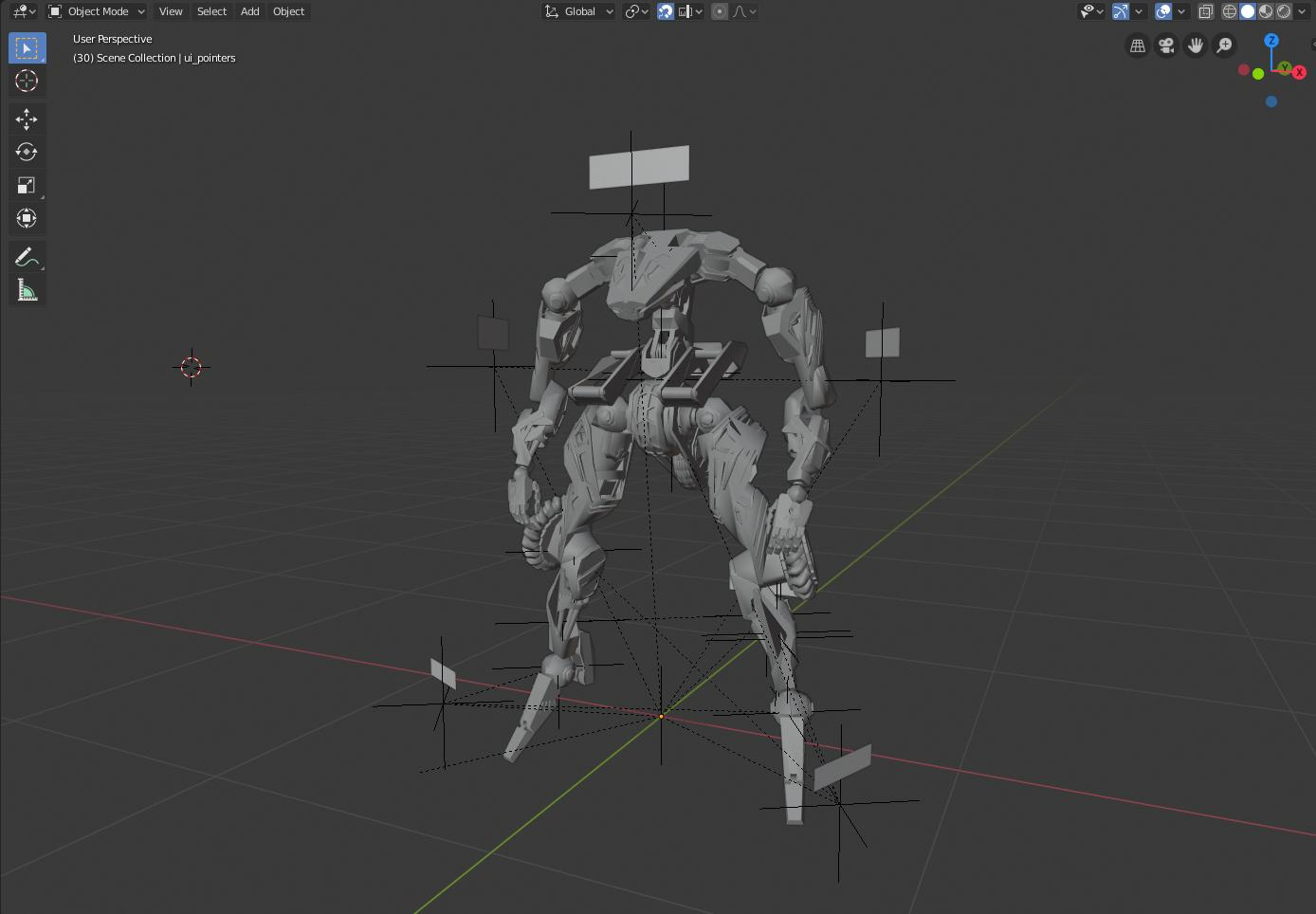Switch to wireframe viewport shading

1230,11
